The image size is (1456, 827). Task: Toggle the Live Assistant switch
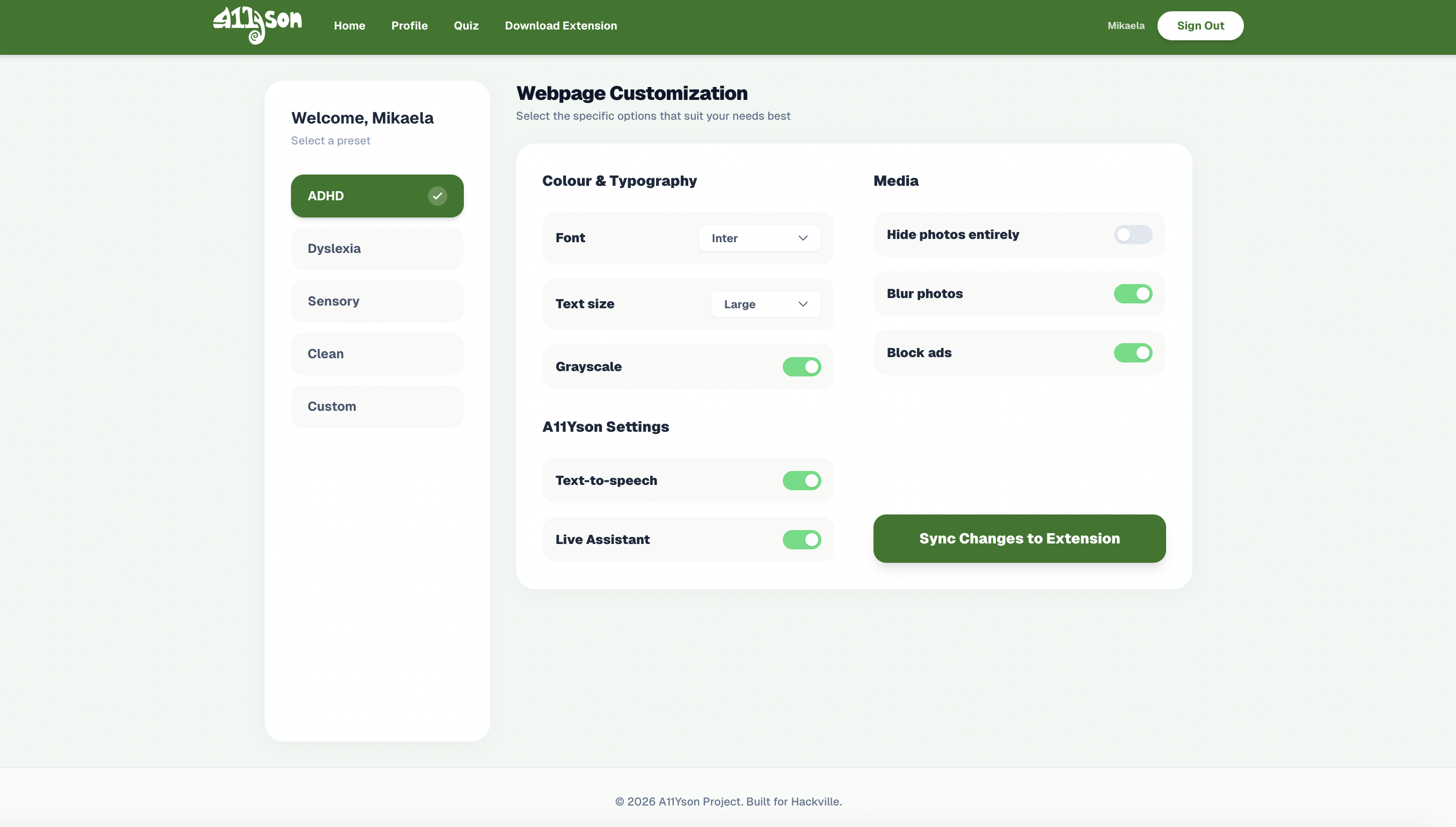point(801,540)
